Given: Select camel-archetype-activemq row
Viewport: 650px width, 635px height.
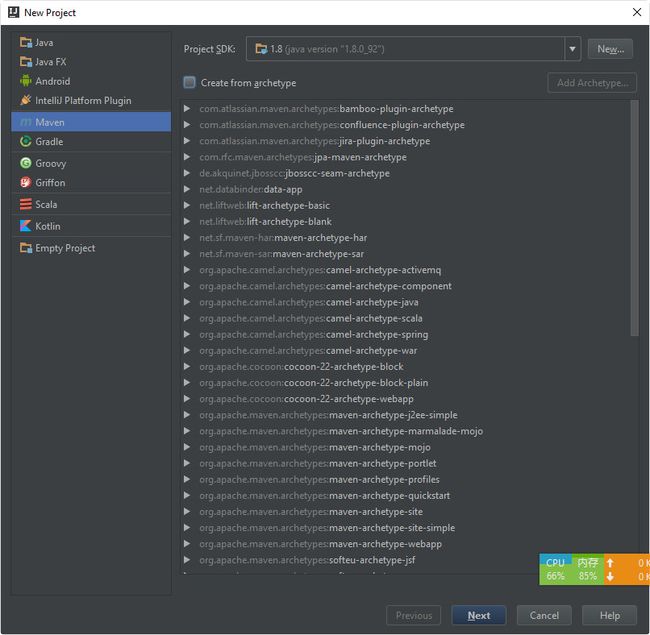Looking at the screenshot, I should tap(406, 270).
